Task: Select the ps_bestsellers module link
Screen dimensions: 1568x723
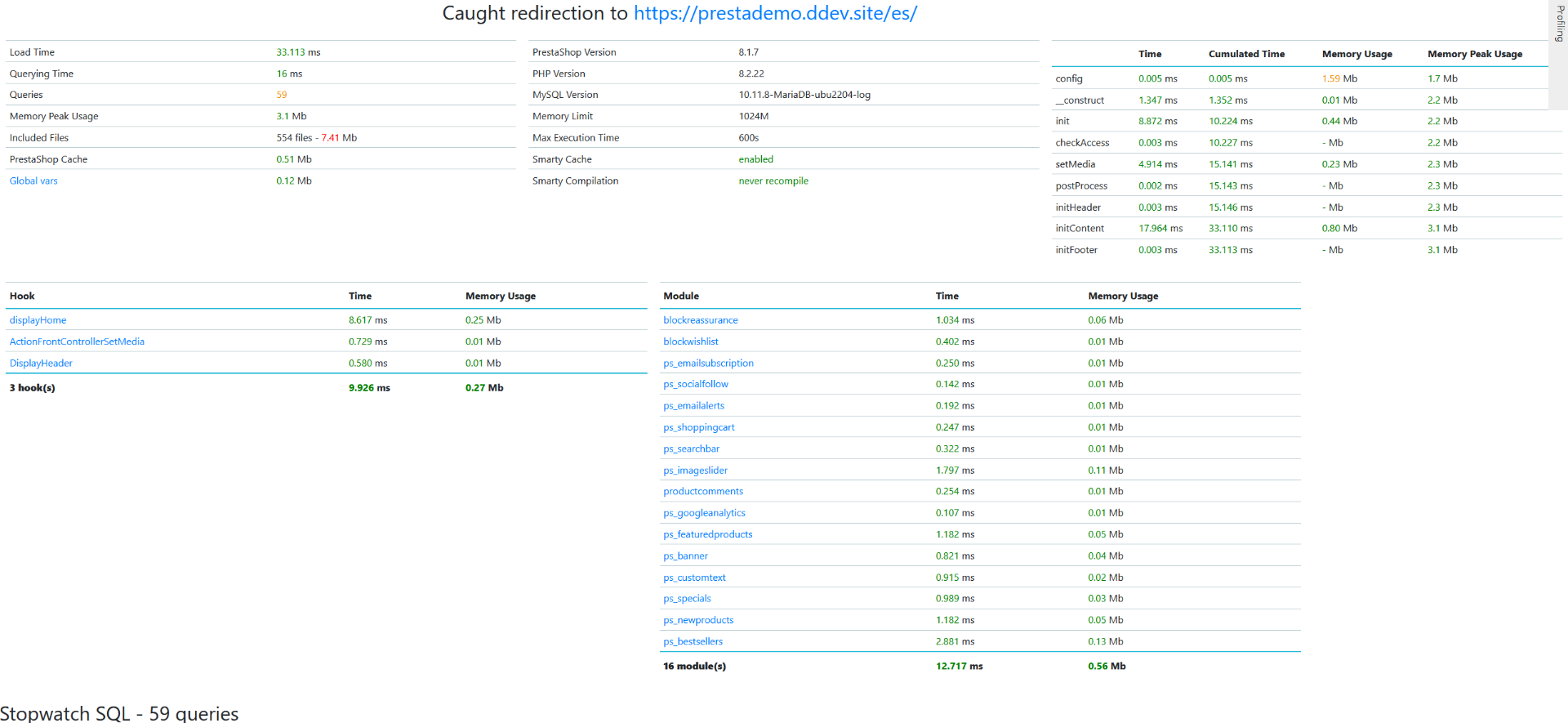Action: (693, 641)
